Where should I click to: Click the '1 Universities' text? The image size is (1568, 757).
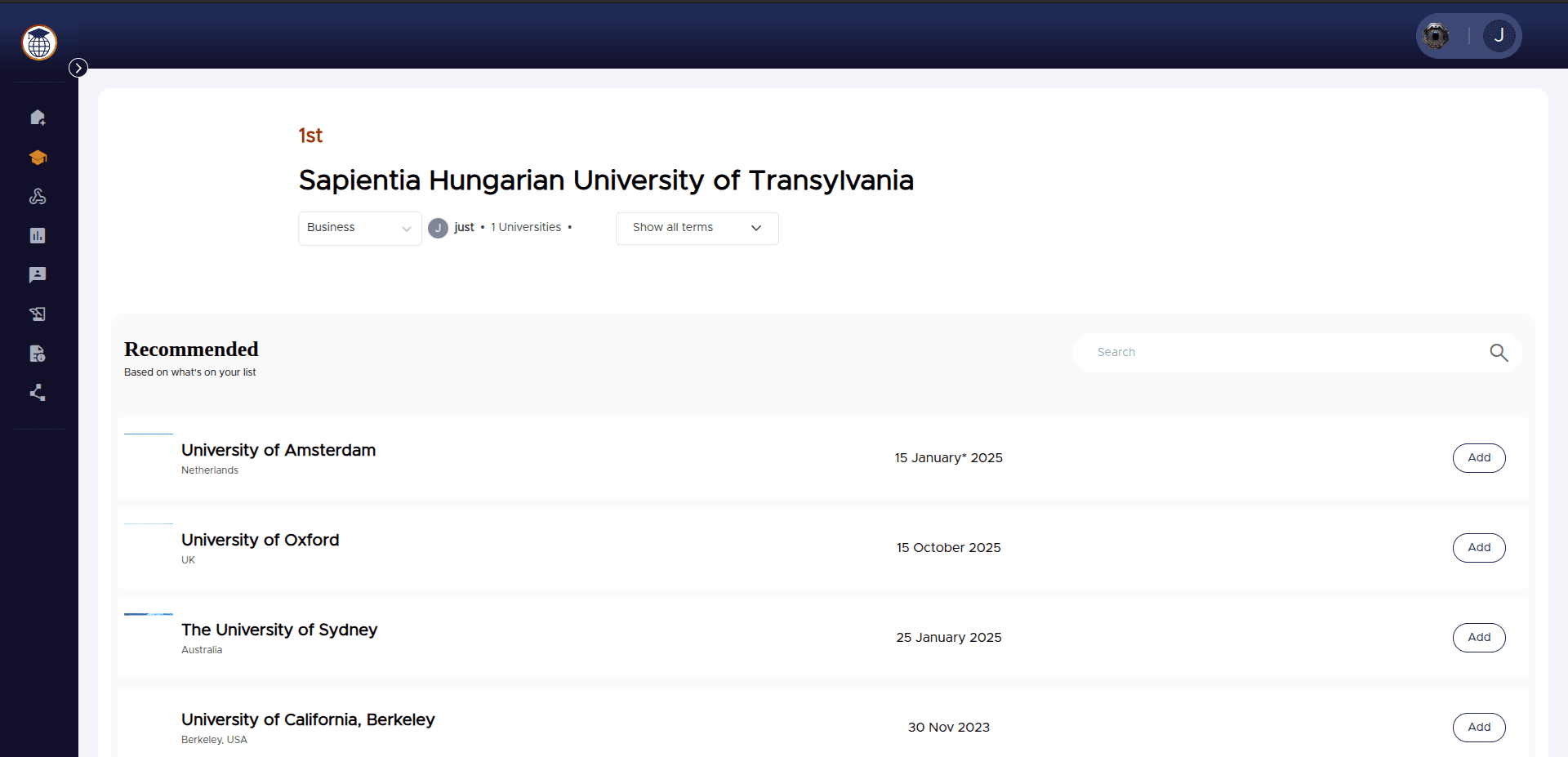pos(526,227)
